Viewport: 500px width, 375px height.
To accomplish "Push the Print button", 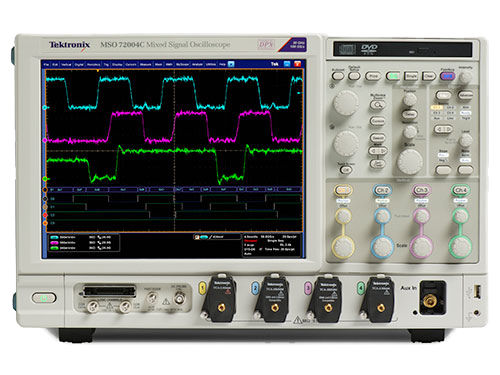I will click(x=373, y=76).
